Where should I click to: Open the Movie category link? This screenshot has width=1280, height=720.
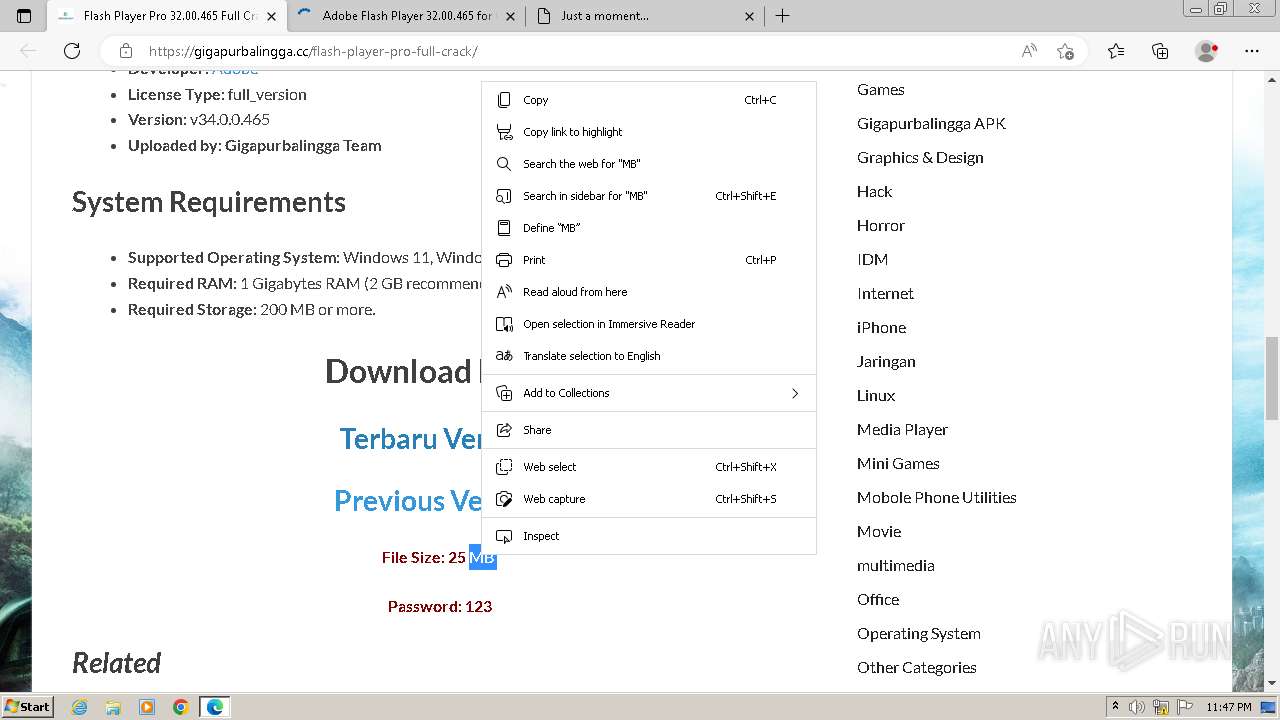pos(879,532)
